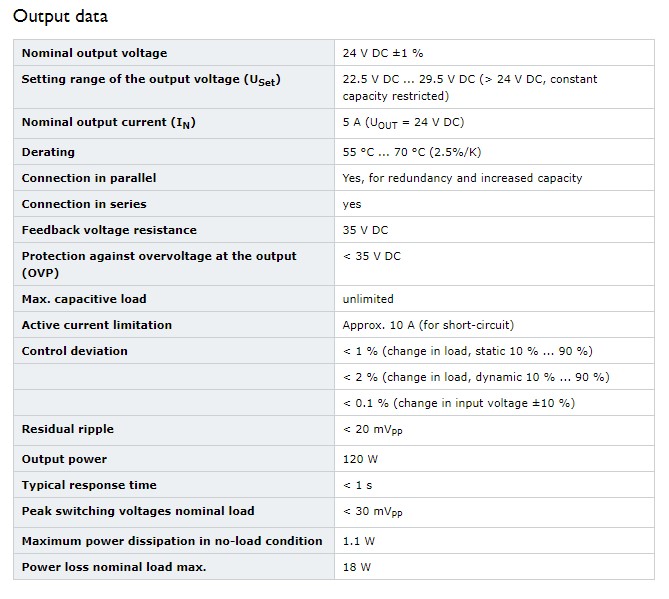
Task: Click the Output data heading
Action: tap(60, 16)
